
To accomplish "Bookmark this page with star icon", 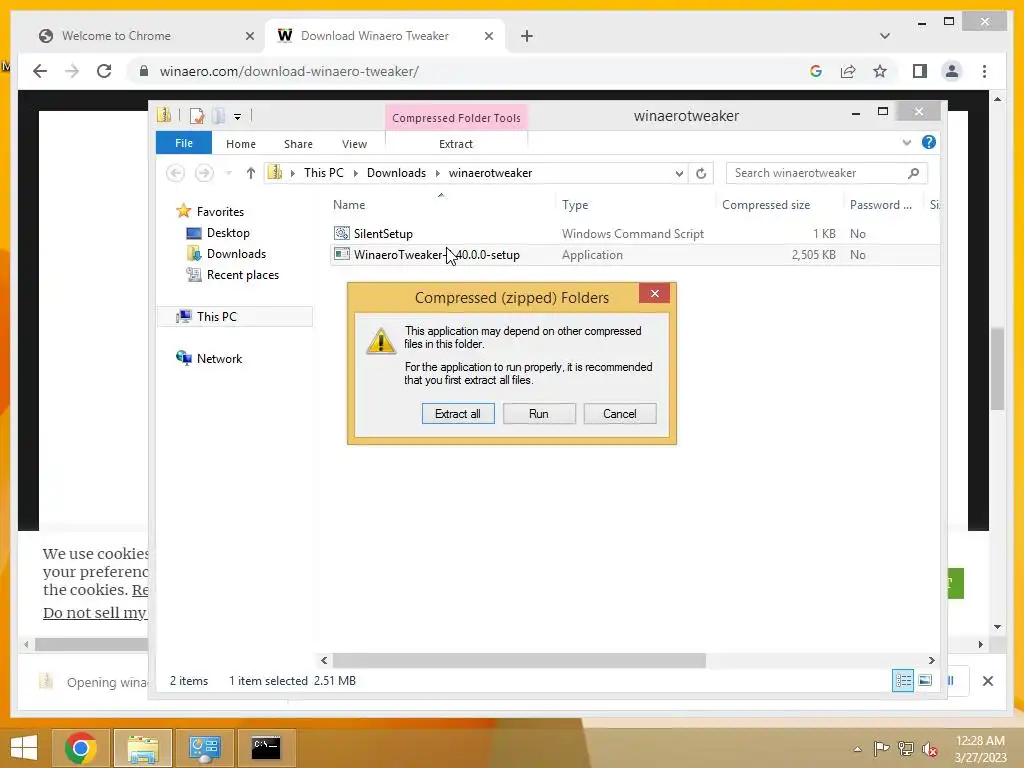I will point(880,71).
